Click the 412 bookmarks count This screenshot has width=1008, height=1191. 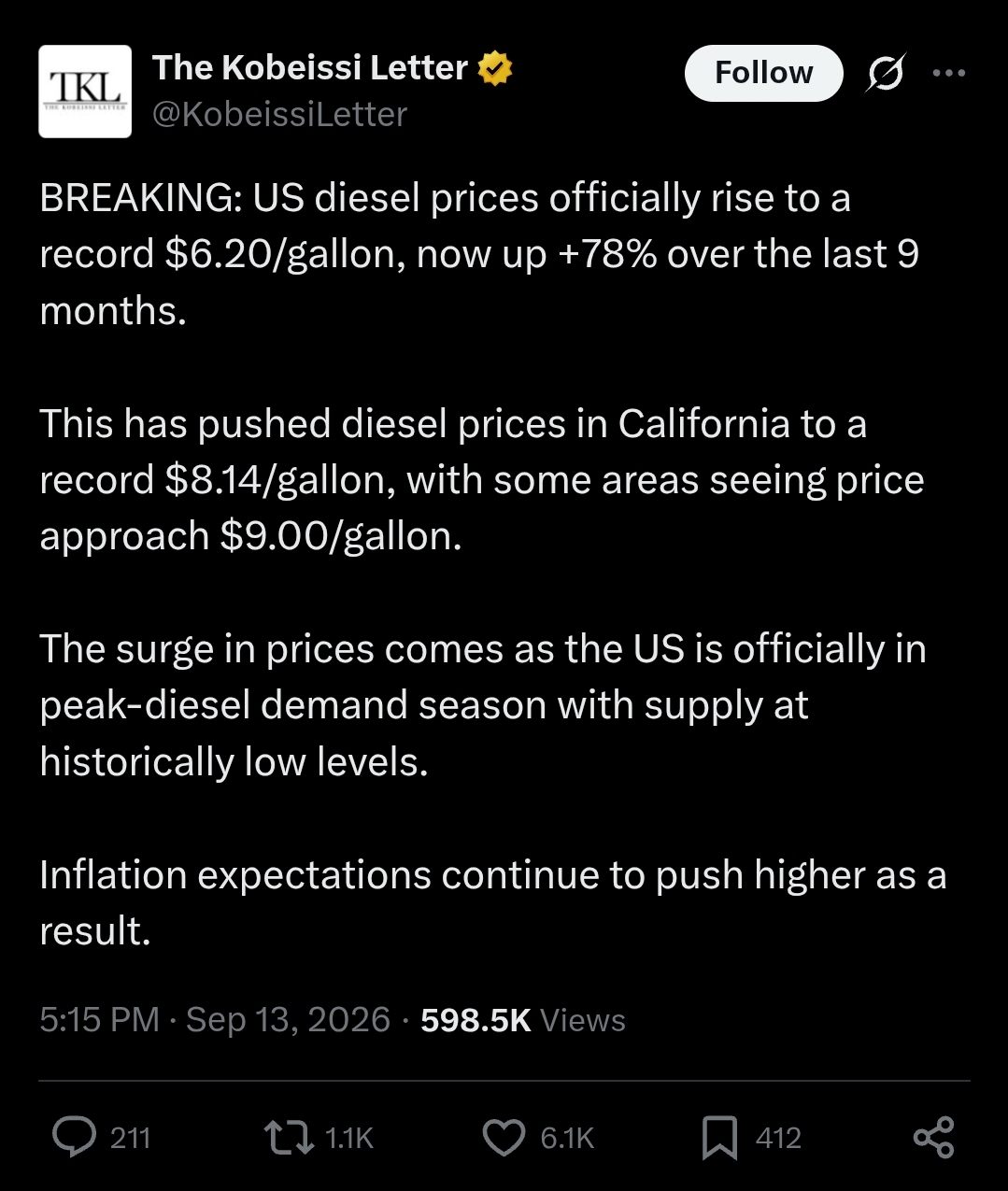(x=778, y=1138)
